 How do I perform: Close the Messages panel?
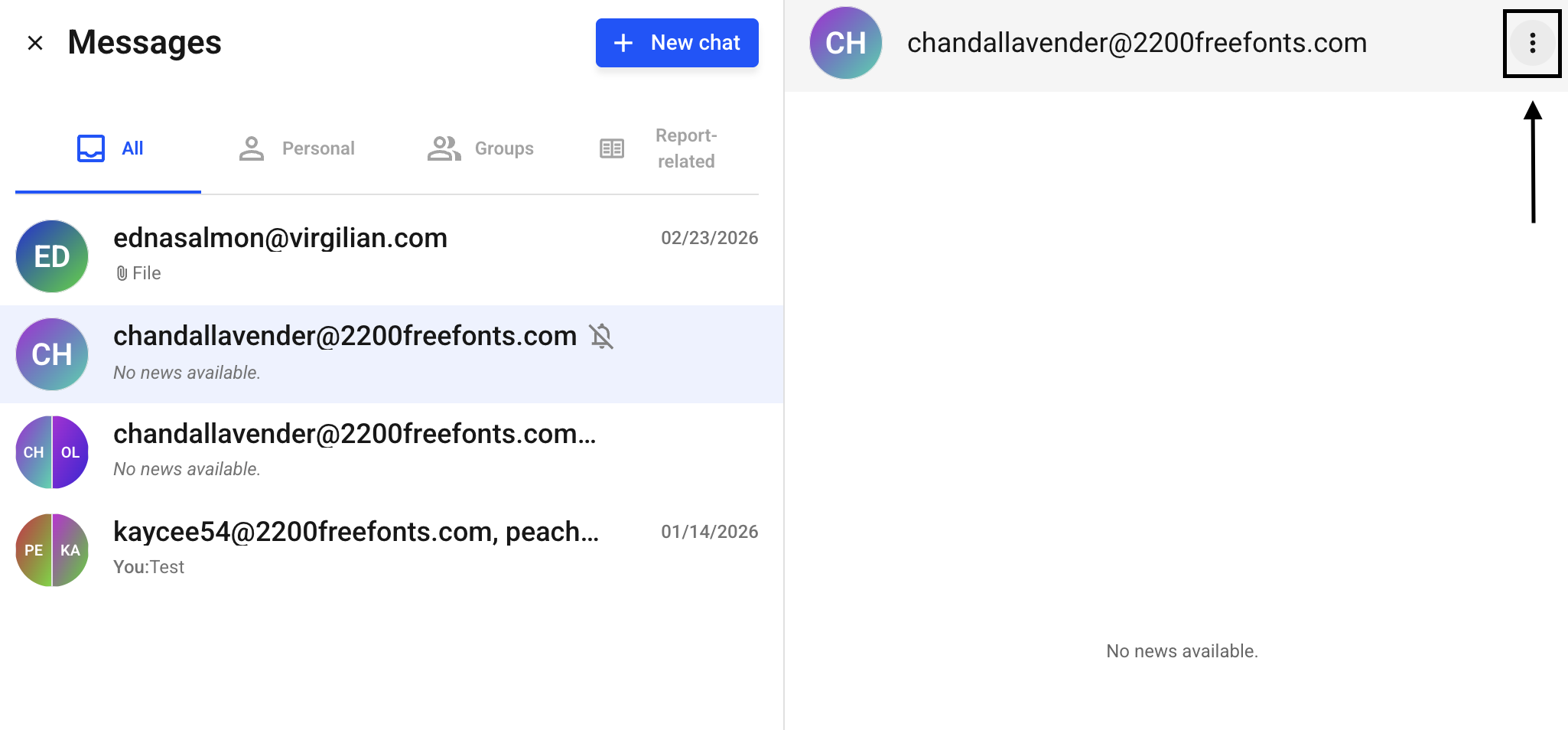pyautogui.click(x=35, y=43)
